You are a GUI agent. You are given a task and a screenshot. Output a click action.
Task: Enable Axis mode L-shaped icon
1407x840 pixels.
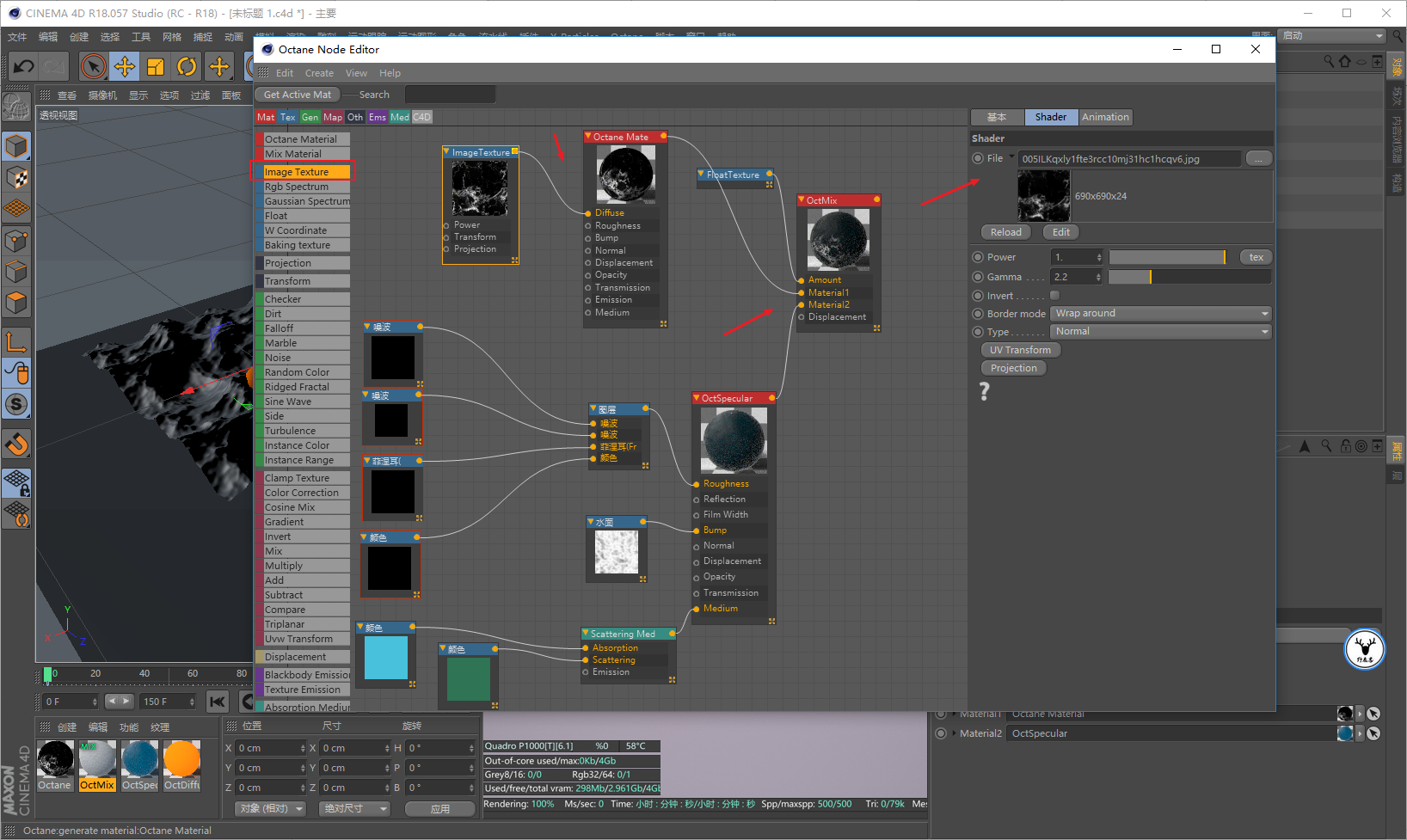pos(16,341)
